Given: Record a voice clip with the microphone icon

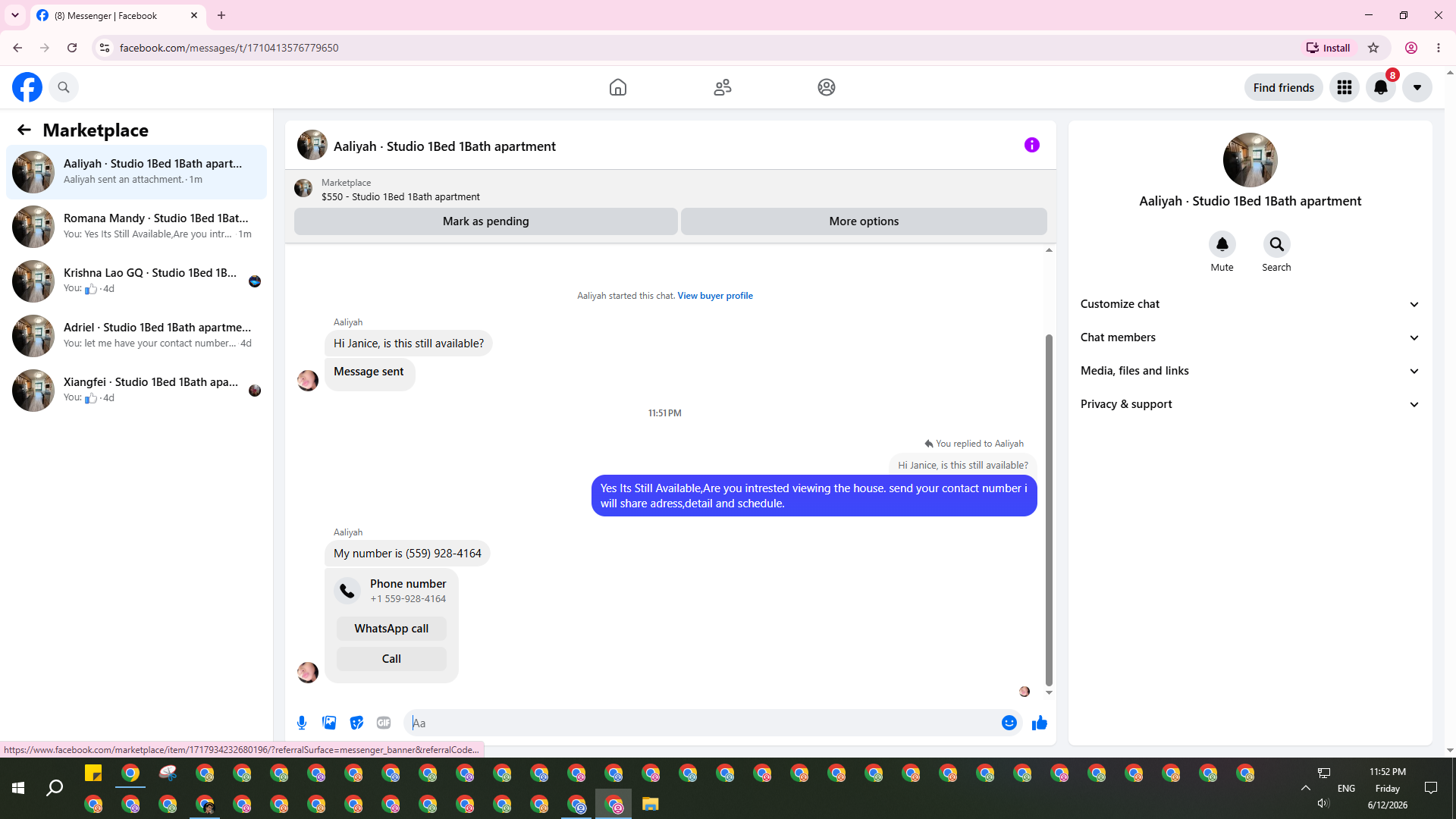Looking at the screenshot, I should tap(302, 723).
